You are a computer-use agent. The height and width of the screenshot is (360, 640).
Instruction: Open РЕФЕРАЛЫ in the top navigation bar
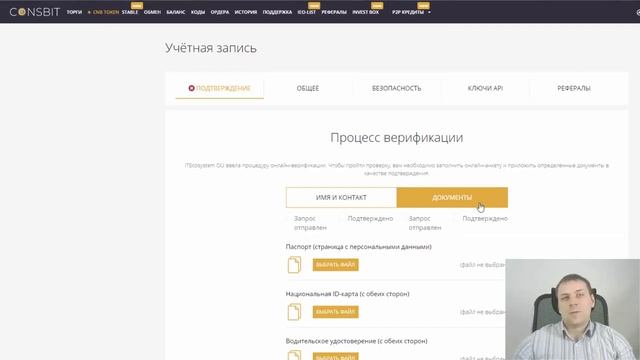pyautogui.click(x=334, y=12)
